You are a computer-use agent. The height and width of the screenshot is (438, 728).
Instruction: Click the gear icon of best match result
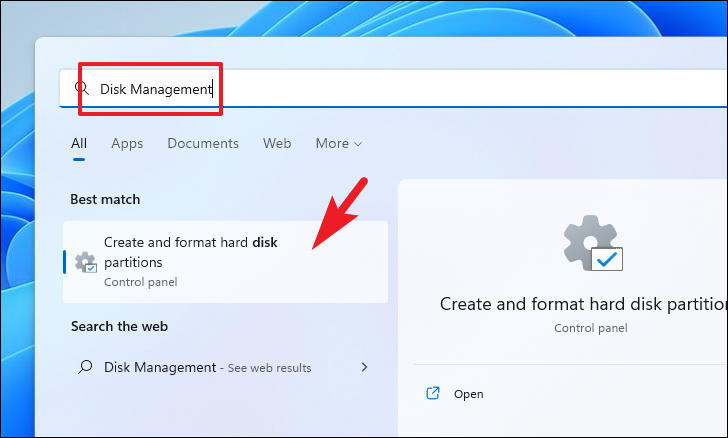click(86, 262)
